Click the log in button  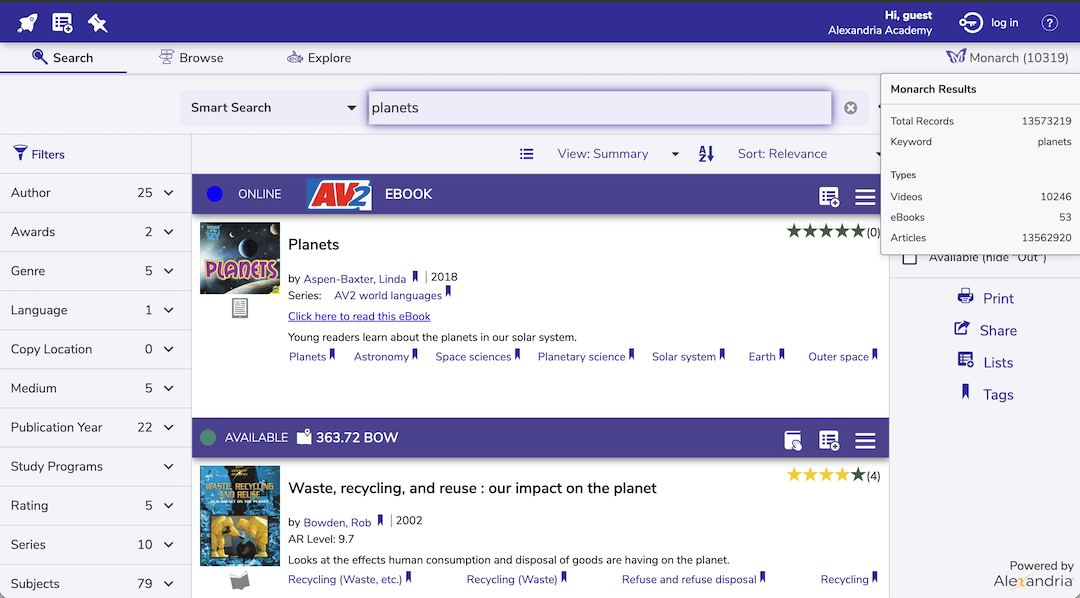point(989,23)
